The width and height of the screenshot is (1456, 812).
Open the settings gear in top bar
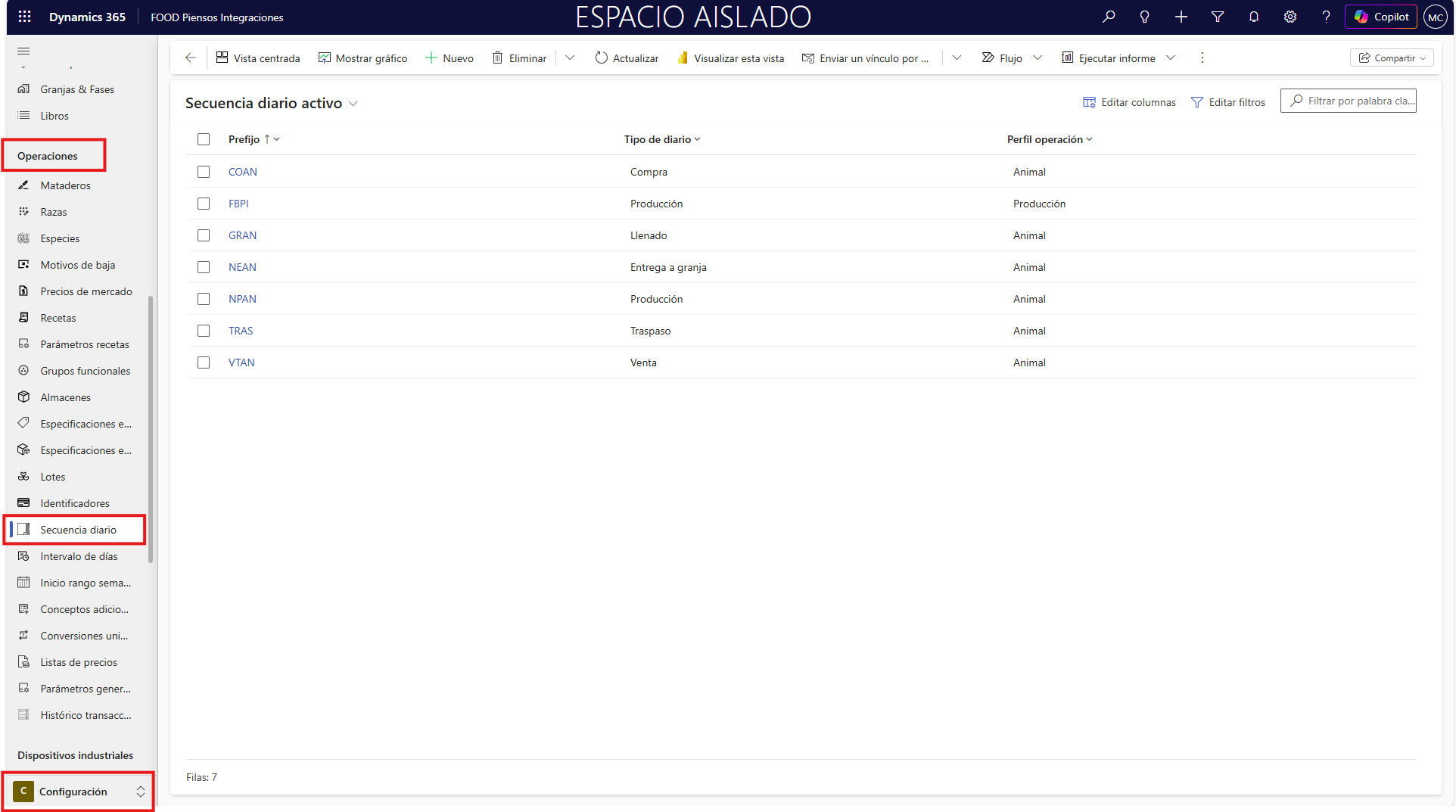pyautogui.click(x=1290, y=17)
